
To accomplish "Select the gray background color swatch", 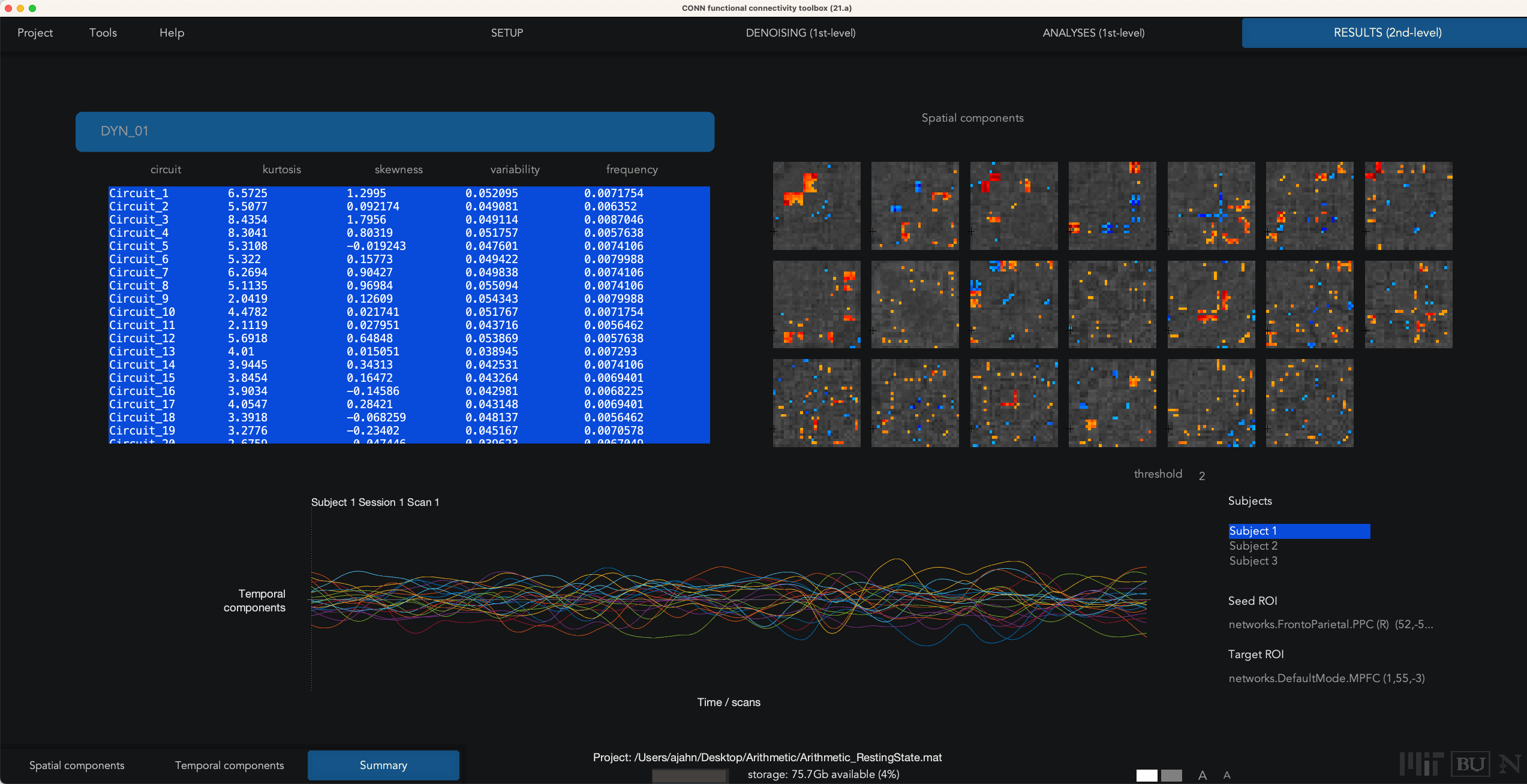I will pos(1171,776).
